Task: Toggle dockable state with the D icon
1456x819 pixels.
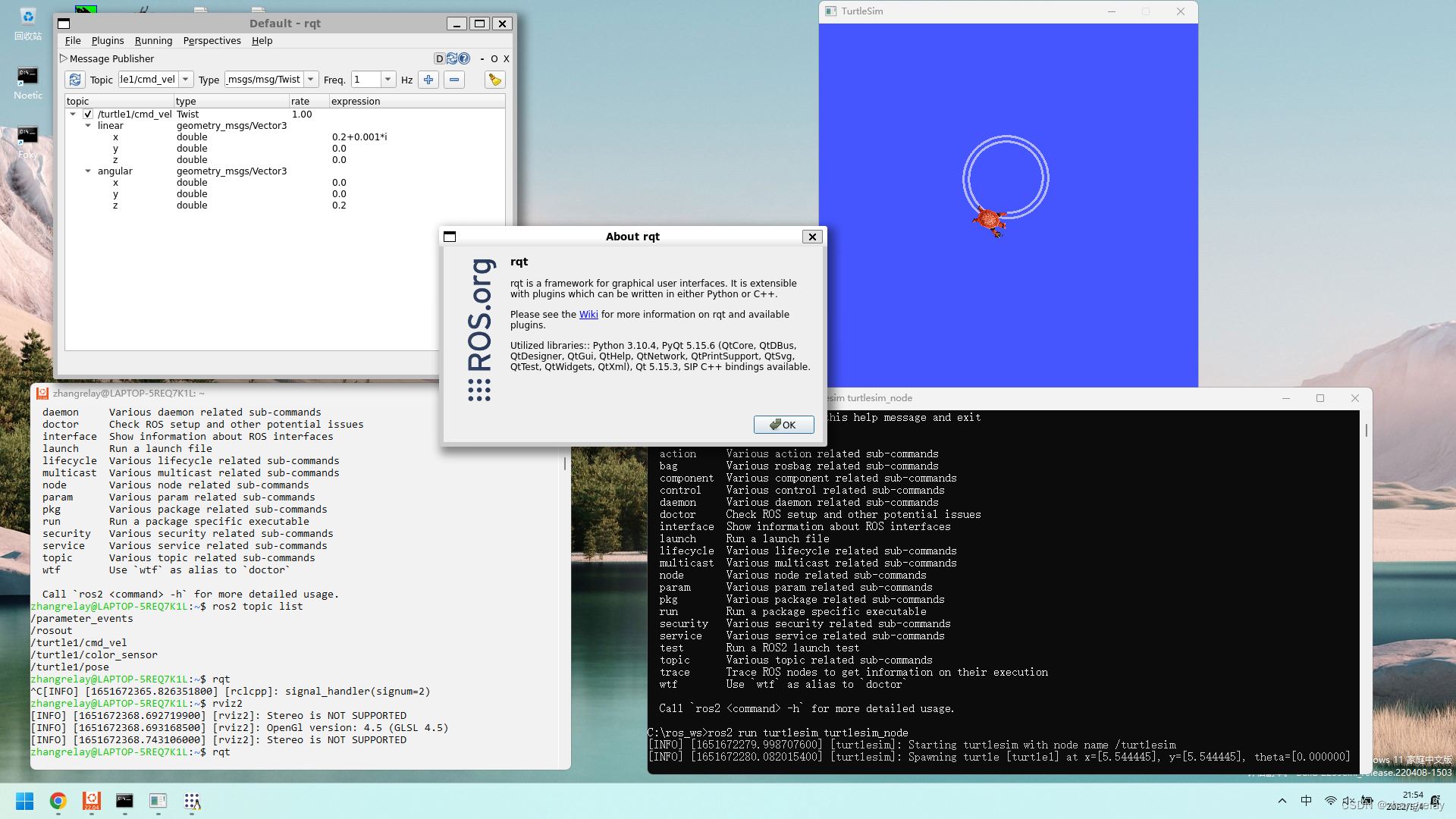Action: point(439,59)
